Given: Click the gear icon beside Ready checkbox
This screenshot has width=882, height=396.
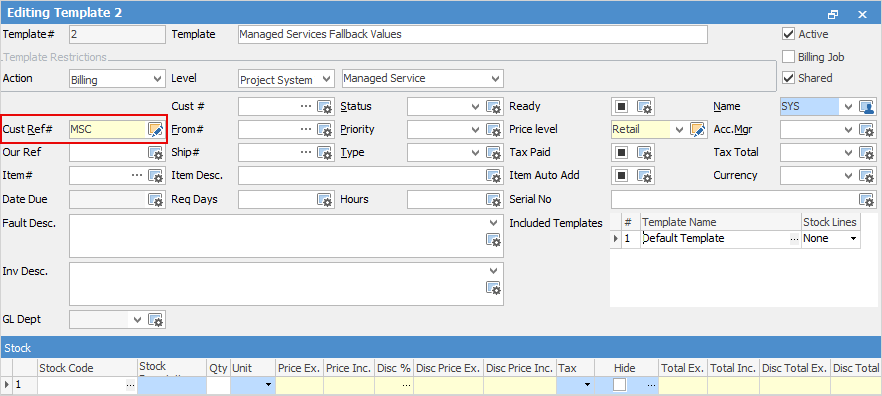Looking at the screenshot, I should (x=645, y=107).
